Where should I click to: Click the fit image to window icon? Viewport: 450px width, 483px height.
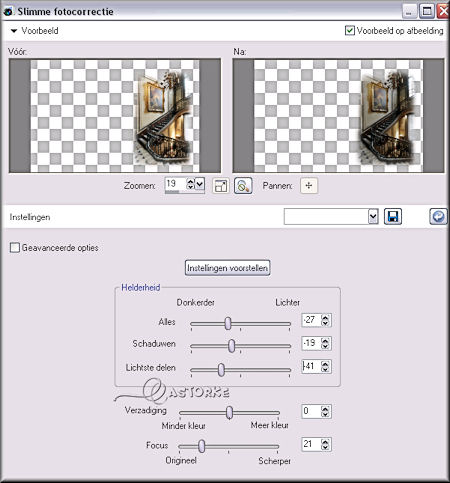[221, 186]
